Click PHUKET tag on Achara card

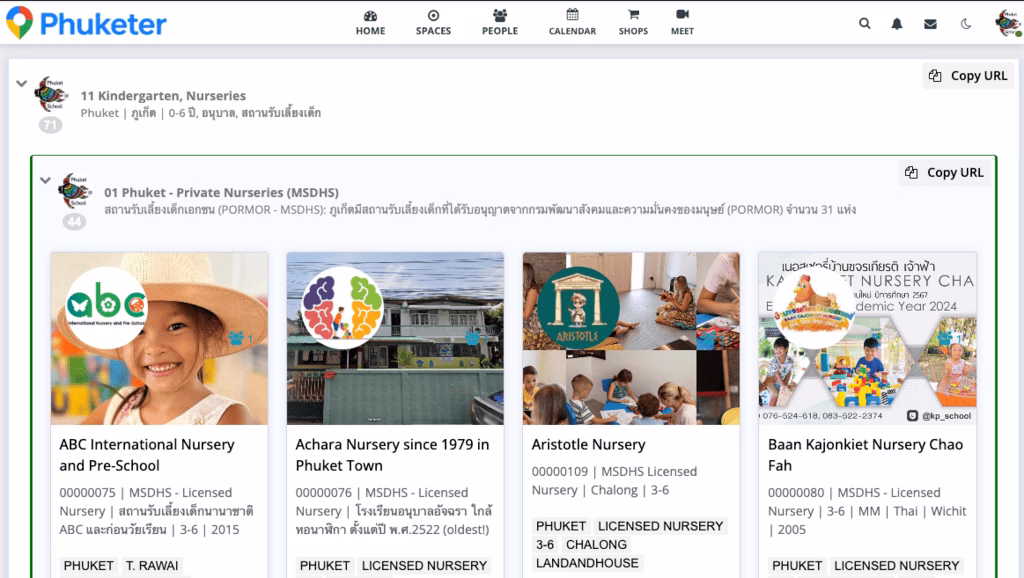coord(325,566)
